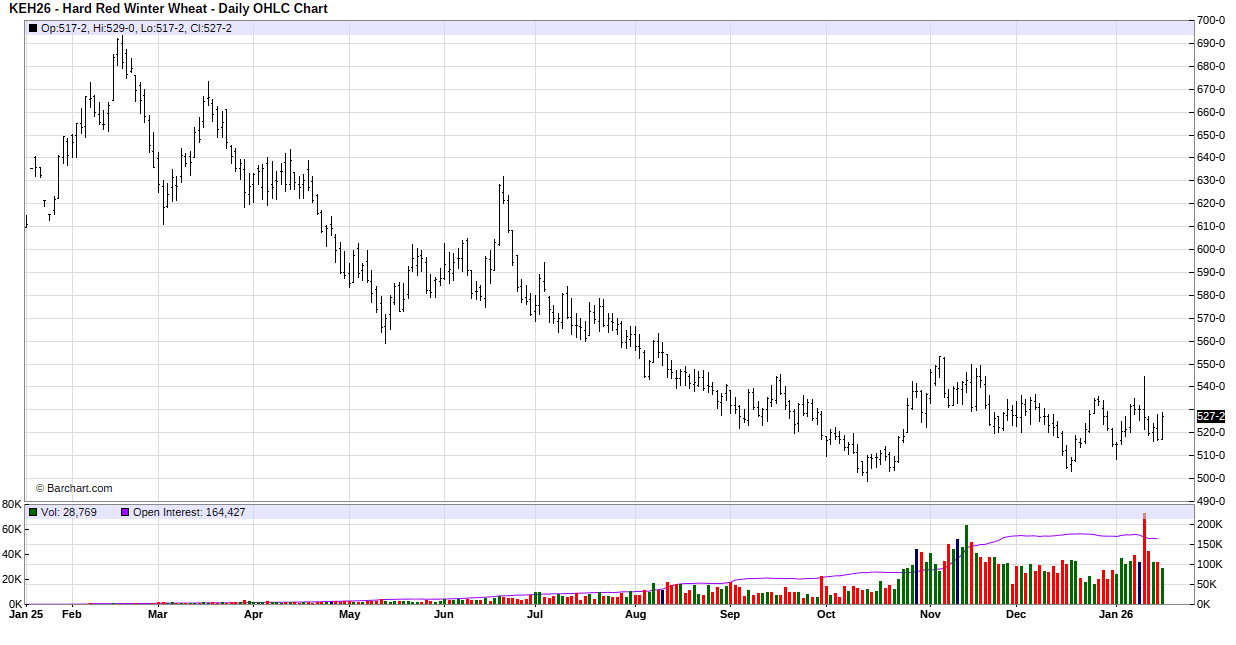Click the © Barchart.com watermark
This screenshot has width=1236, height=645.
[74, 488]
